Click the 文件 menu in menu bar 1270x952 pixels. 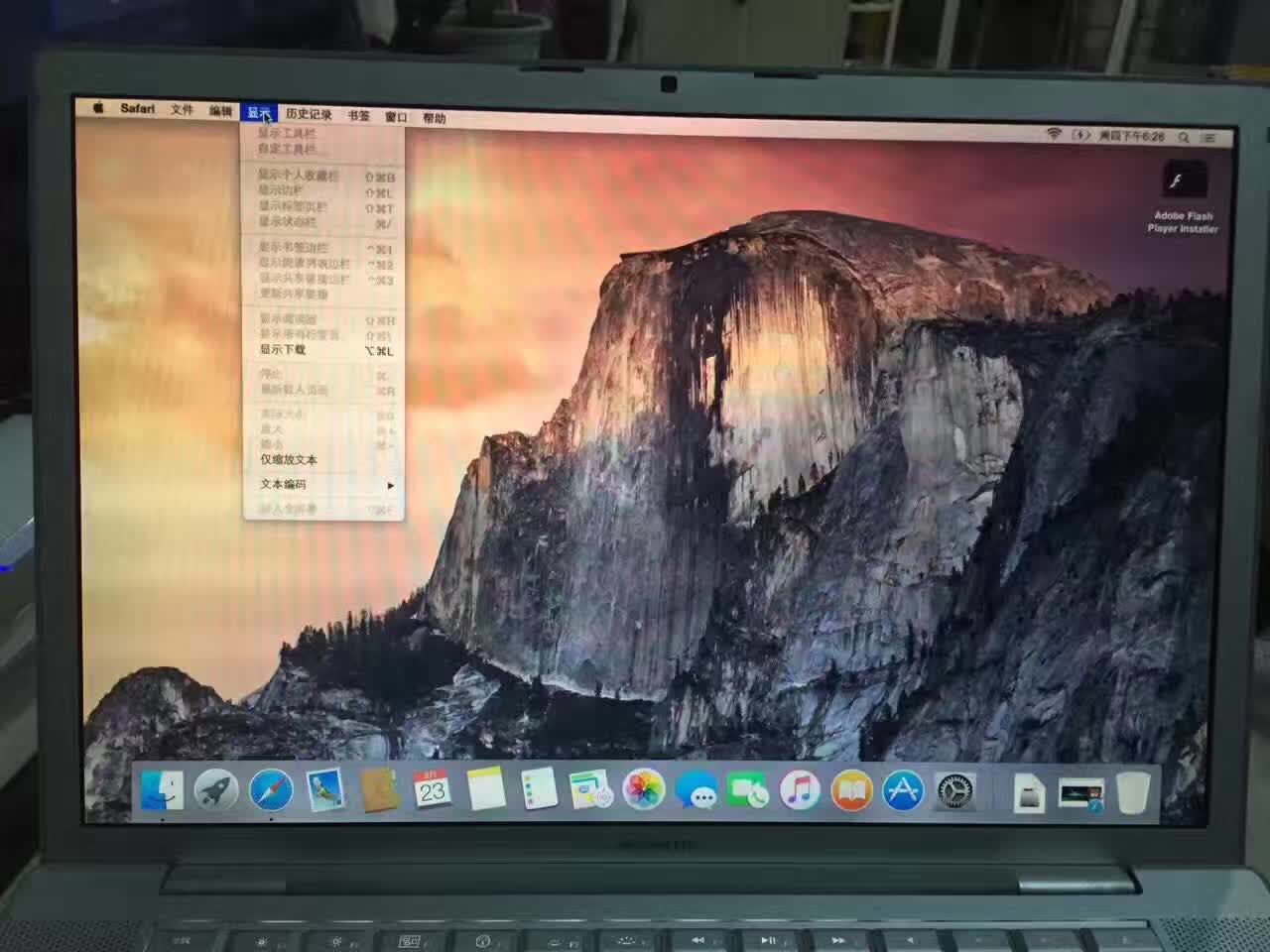coord(182,110)
